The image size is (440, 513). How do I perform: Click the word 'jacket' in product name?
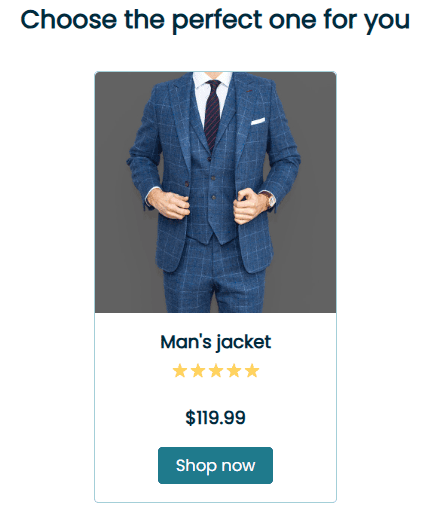243,343
